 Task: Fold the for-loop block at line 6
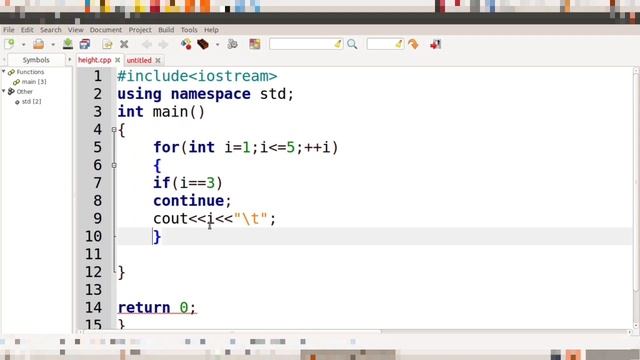point(114,165)
